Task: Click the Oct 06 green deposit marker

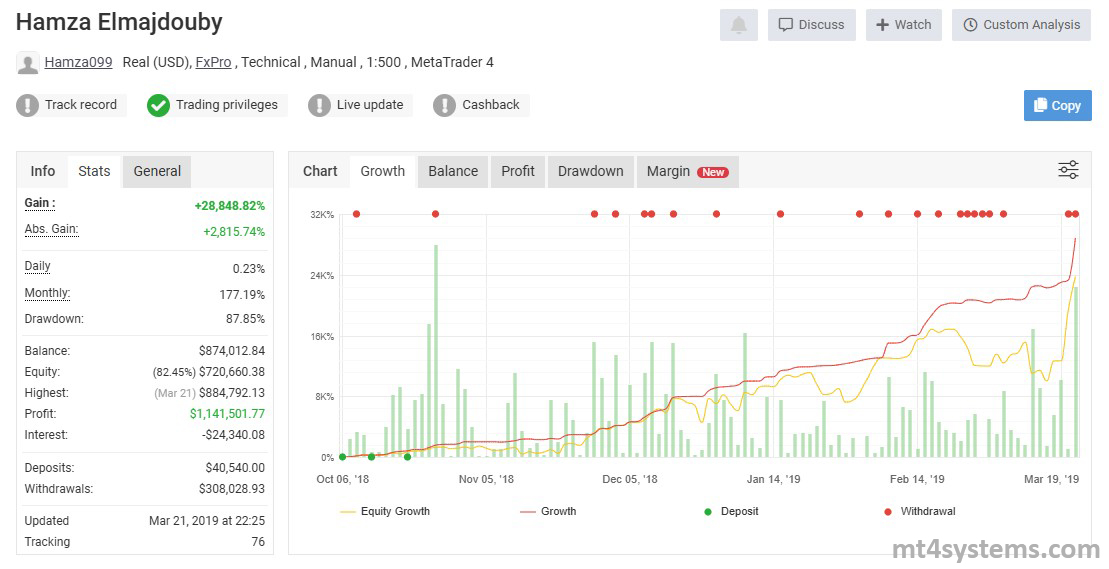Action: [342, 457]
